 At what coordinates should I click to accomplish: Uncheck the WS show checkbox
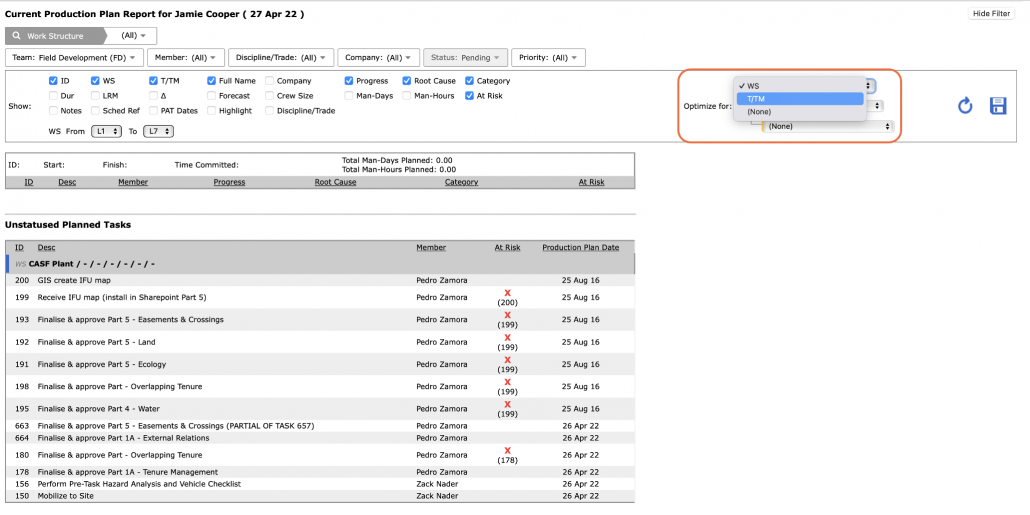pyautogui.click(x=95, y=81)
